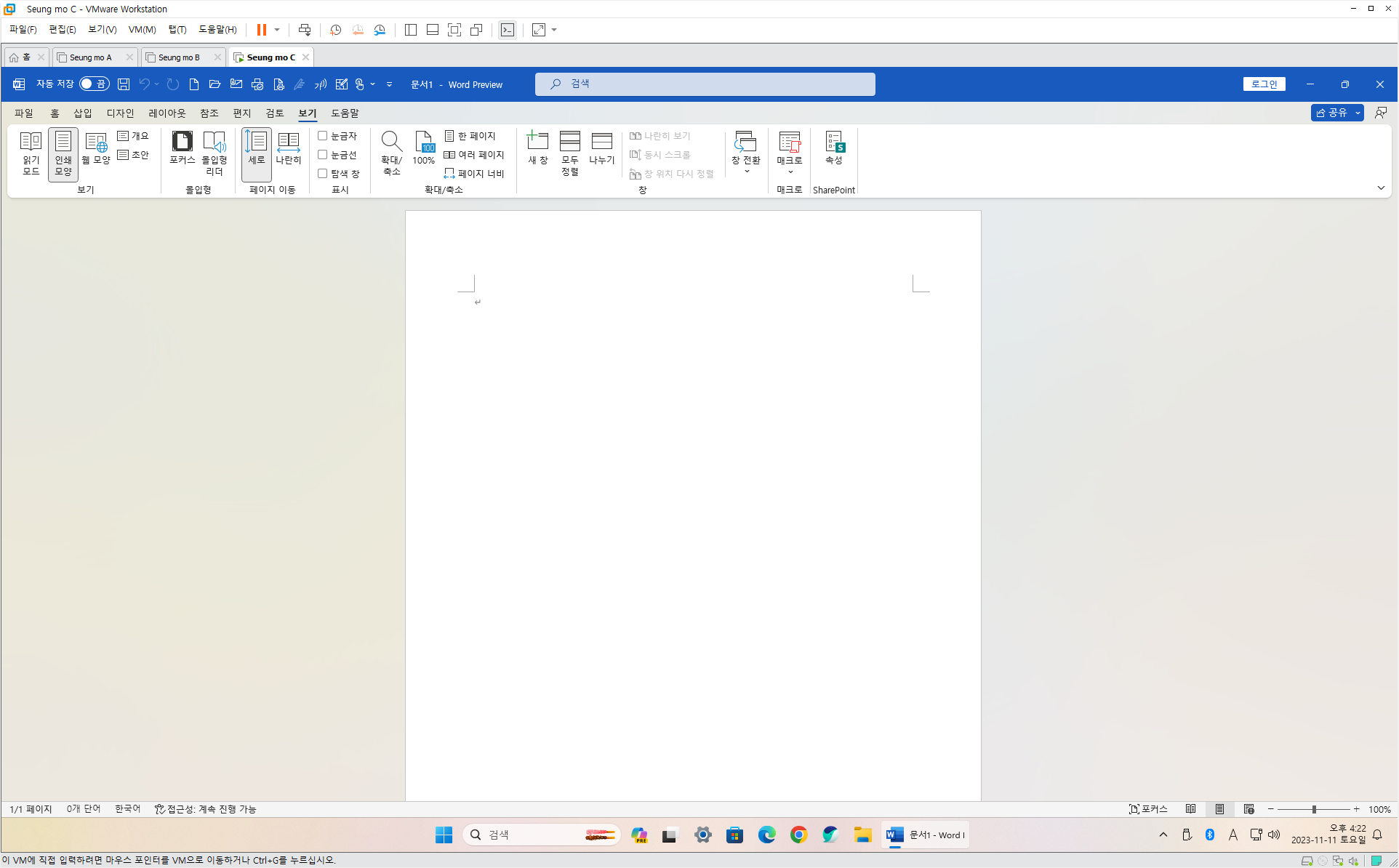This screenshot has width=1399, height=868.
Task: Enable the Navigation Pane checkbox
Action: 323,174
